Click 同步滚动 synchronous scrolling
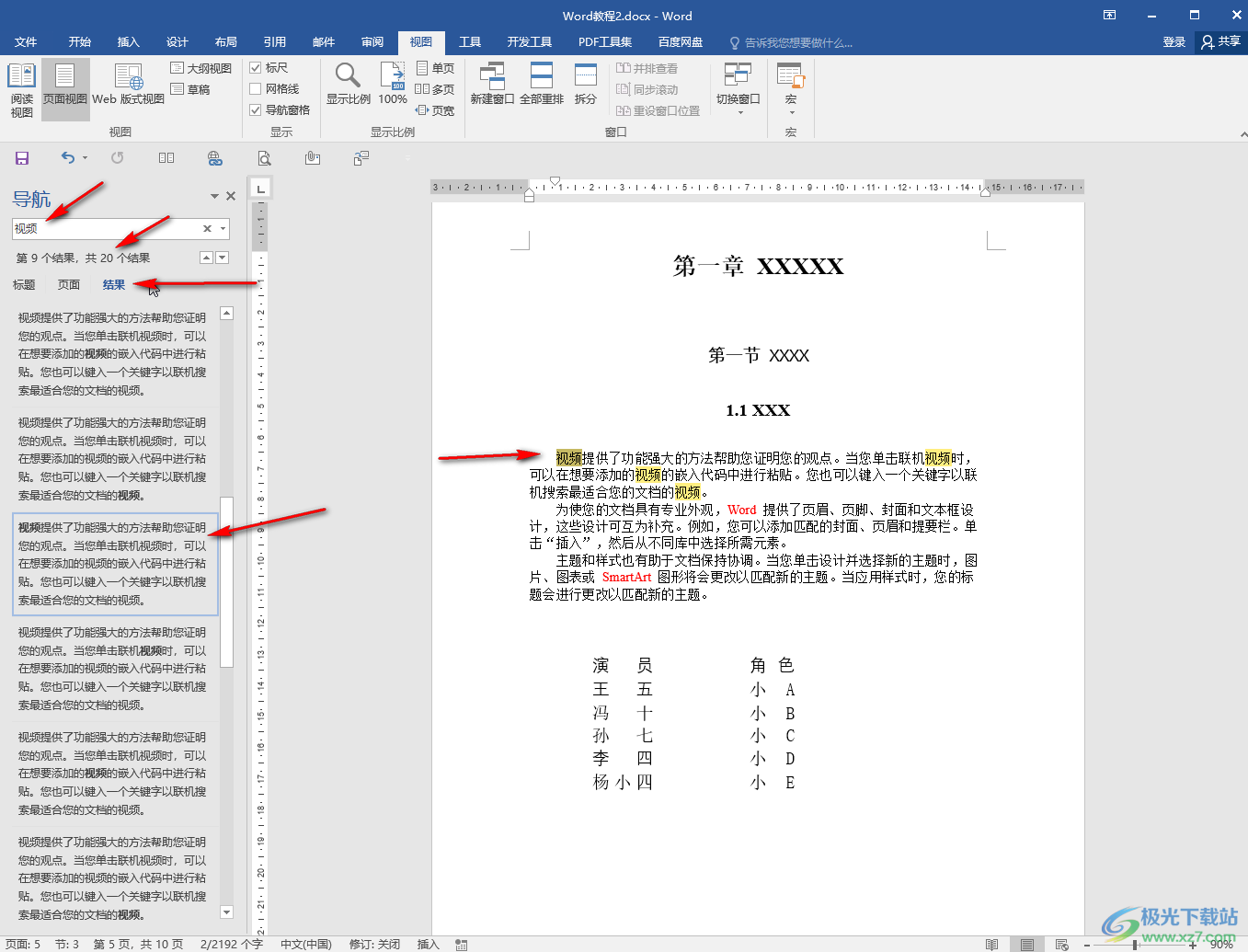This screenshot has height=952, width=1248. [x=647, y=89]
